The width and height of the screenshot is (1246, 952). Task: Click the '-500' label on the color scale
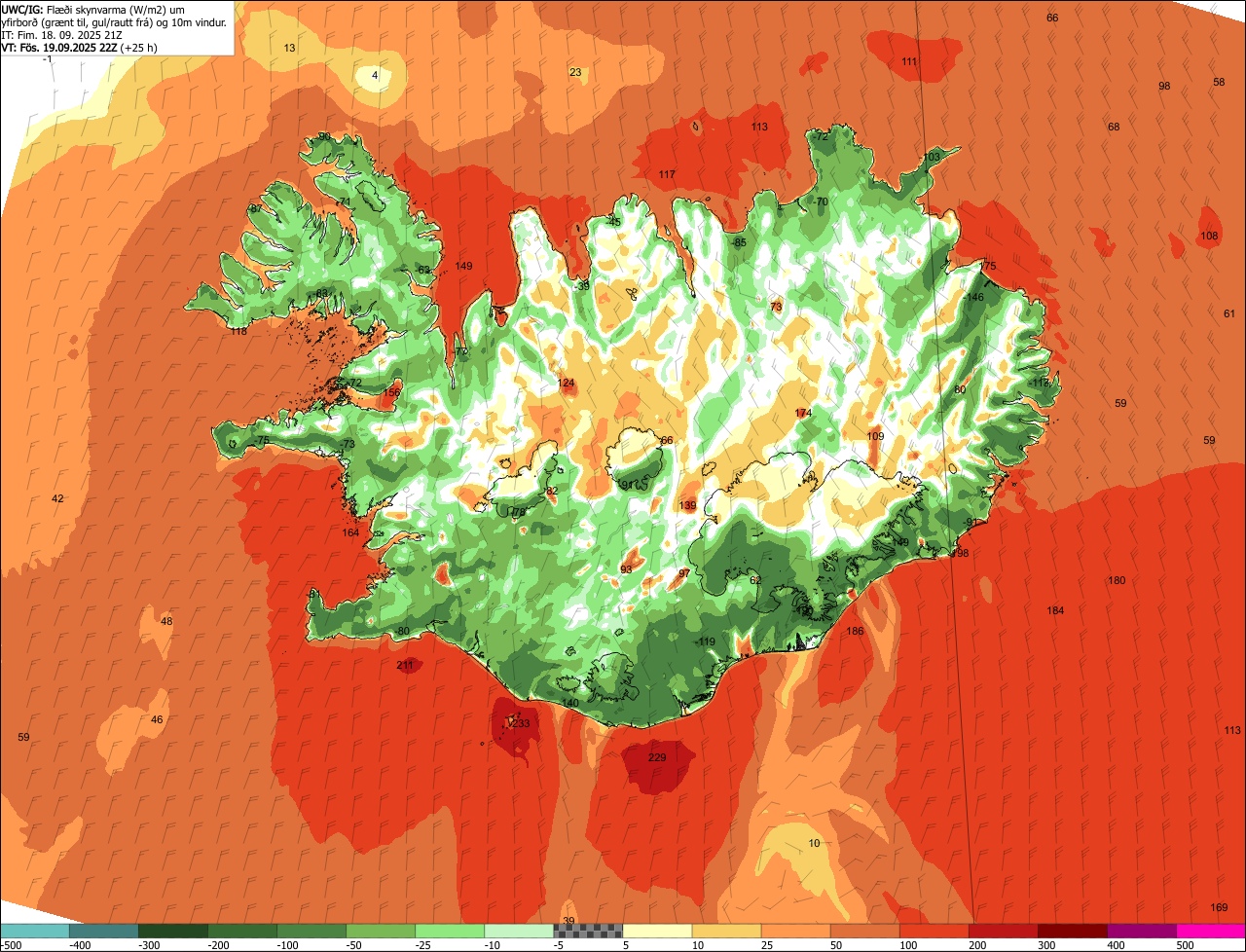pos(12,945)
